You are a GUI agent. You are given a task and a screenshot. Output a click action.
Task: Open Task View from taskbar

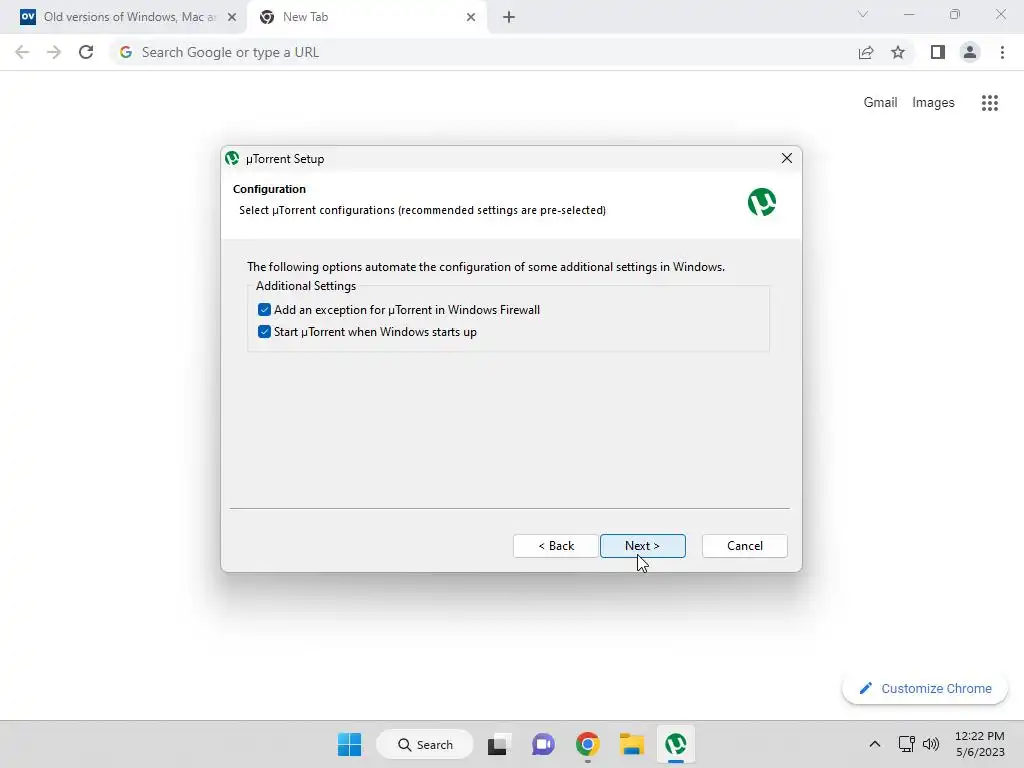coord(499,744)
